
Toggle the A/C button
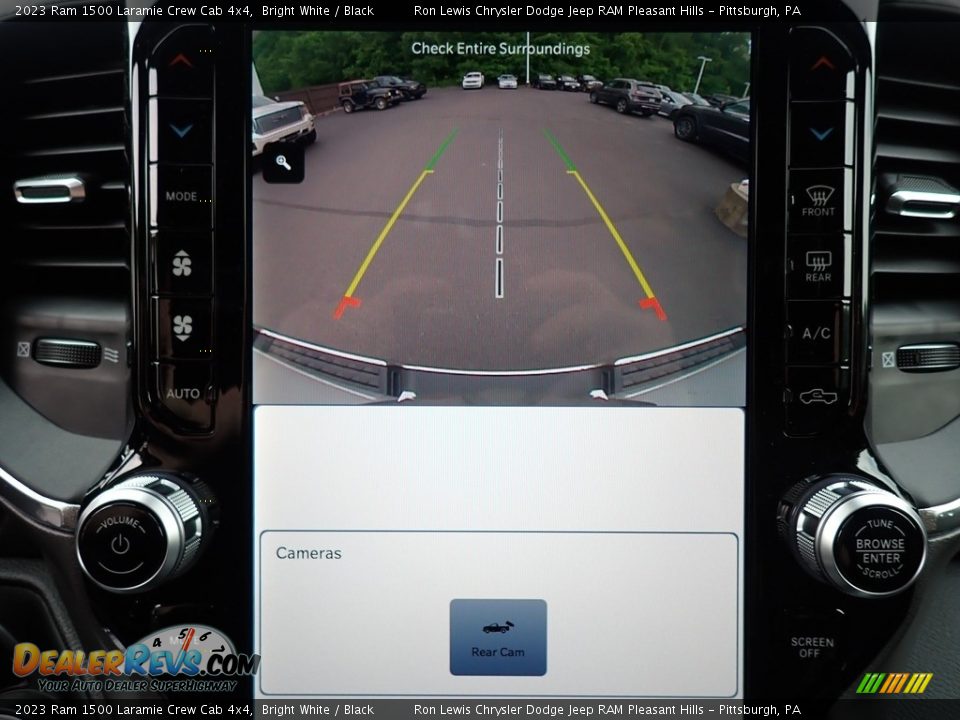tap(817, 333)
